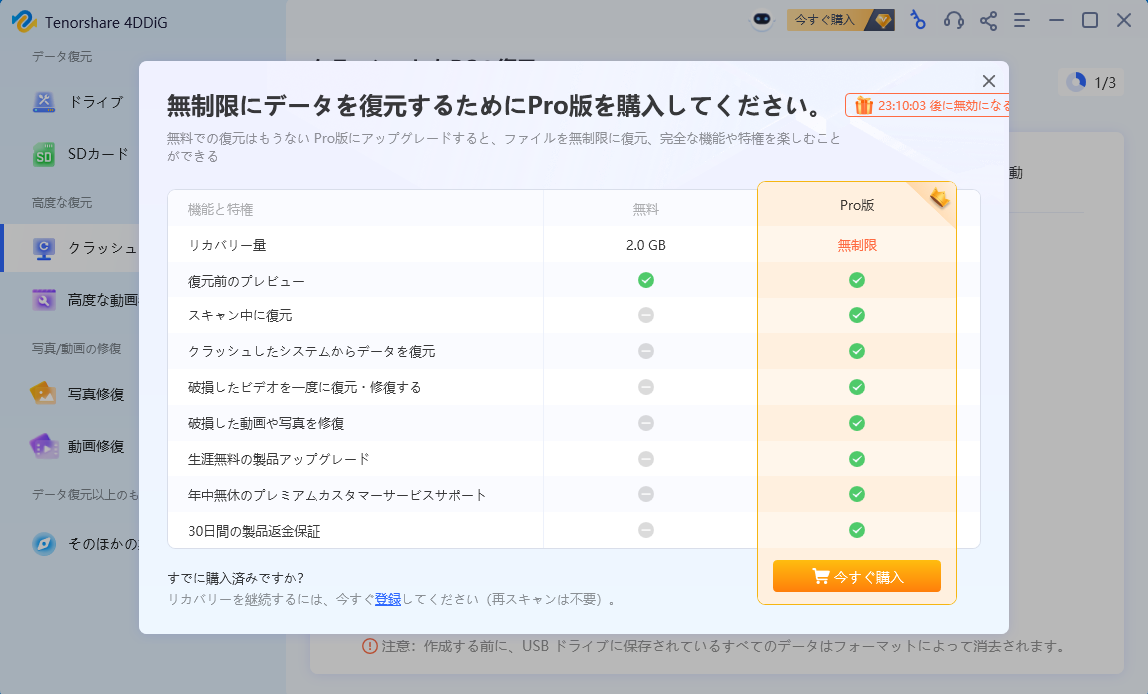Click the 機能と特権 header
Screen dimensions: 1148x694
coord(220,209)
